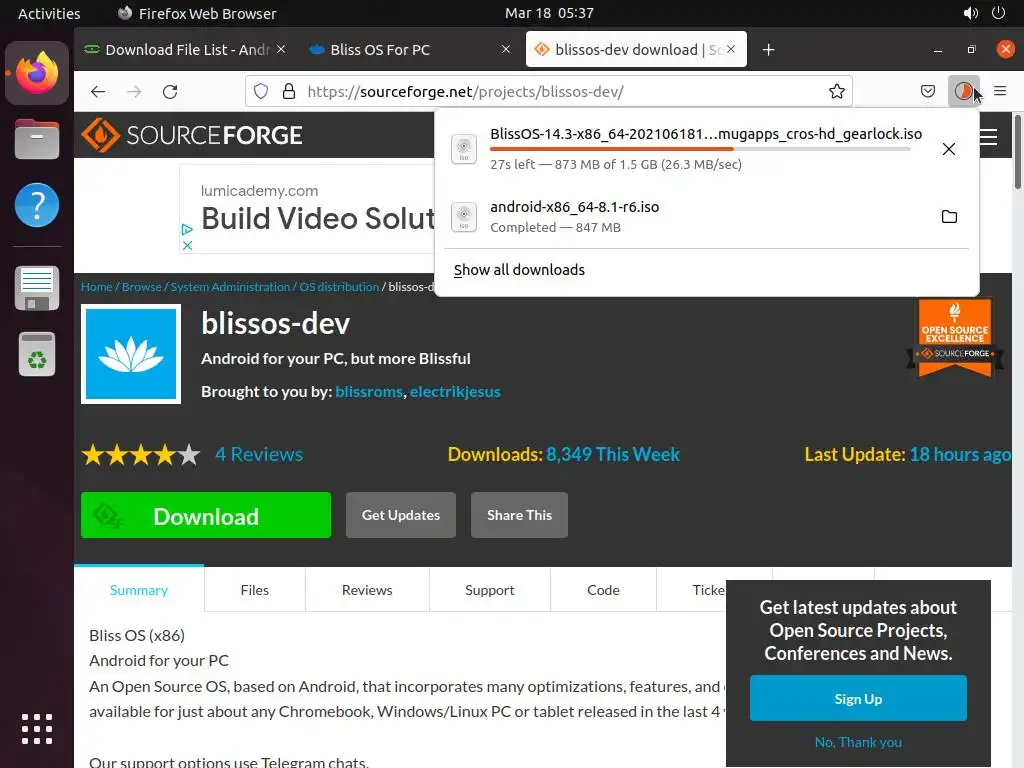The width and height of the screenshot is (1024, 768).
Task: Click the green Download button
Action: click(x=206, y=515)
